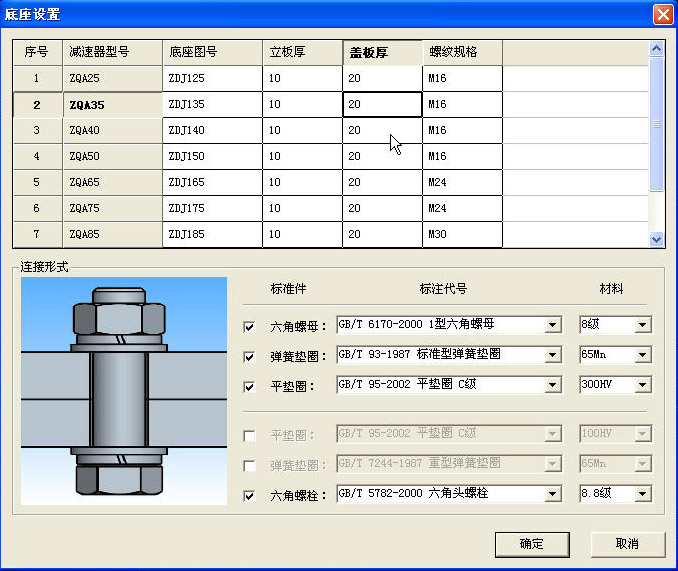Click the bolt connection preview image

click(124, 391)
